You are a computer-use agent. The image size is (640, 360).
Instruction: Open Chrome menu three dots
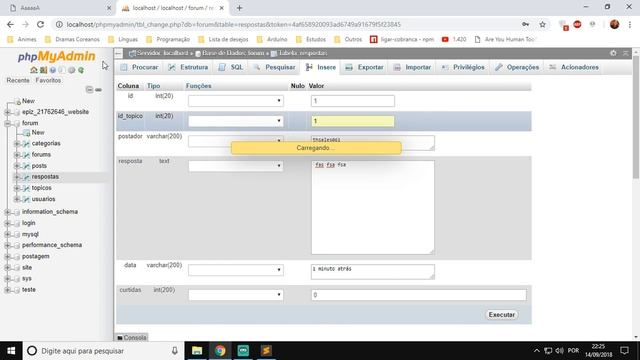[630, 24]
